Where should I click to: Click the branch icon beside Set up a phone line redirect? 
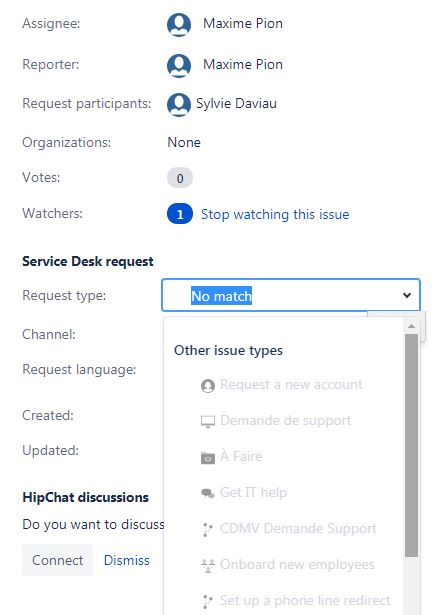pos(207,601)
